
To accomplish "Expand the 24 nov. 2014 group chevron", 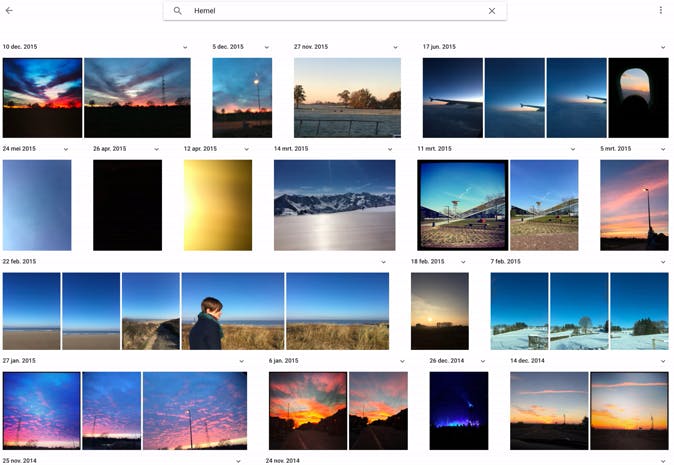I will pos(663,461).
